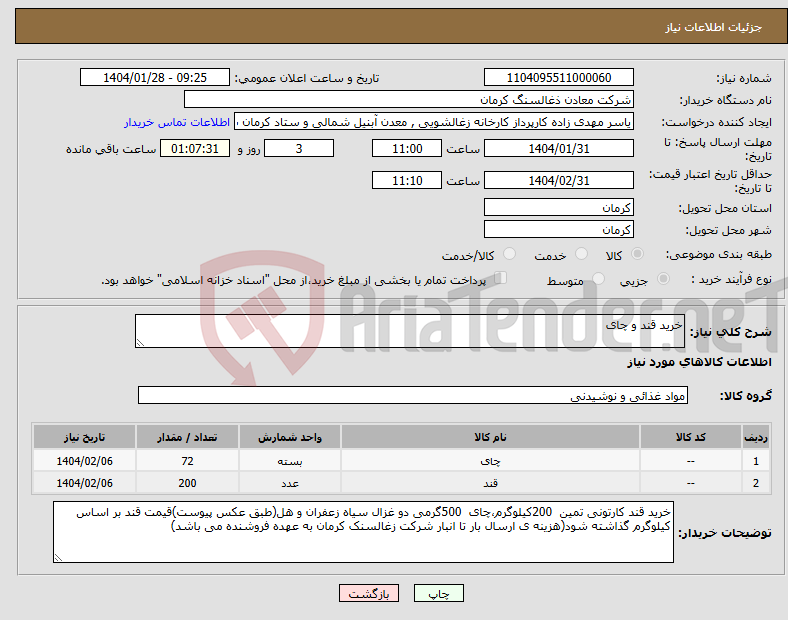Click the شرح کلی نیاز text area

[410, 331]
